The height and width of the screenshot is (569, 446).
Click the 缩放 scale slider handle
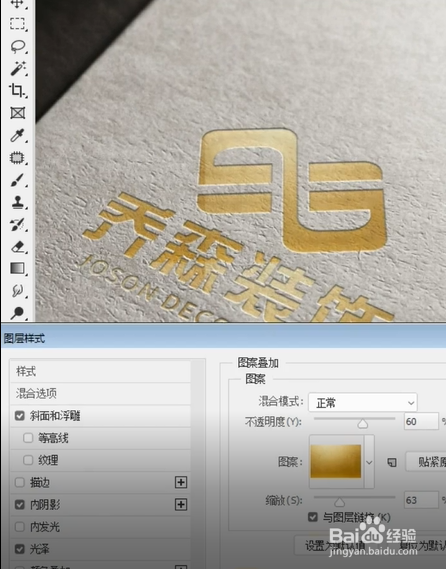coord(339,502)
